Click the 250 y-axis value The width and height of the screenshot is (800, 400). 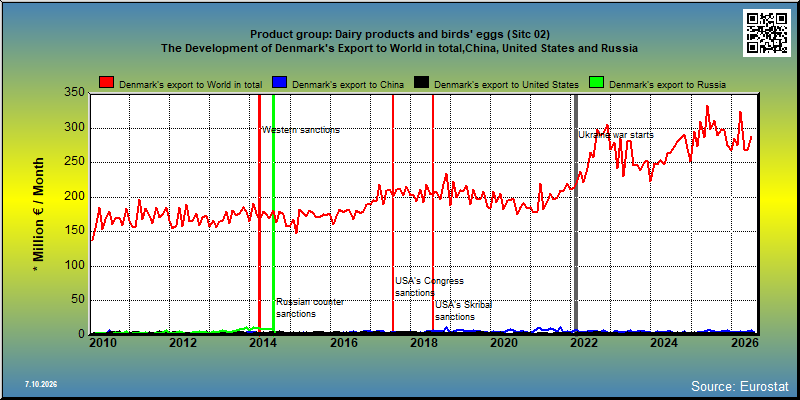point(75,162)
